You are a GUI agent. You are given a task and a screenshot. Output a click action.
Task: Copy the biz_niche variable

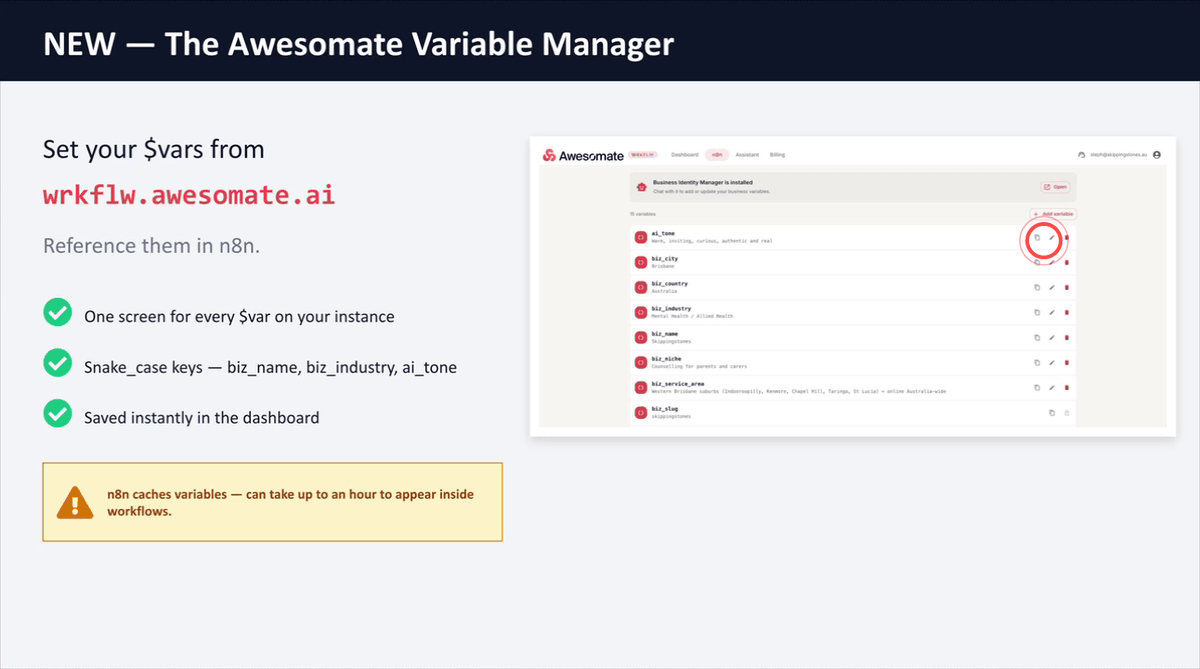tap(1037, 362)
